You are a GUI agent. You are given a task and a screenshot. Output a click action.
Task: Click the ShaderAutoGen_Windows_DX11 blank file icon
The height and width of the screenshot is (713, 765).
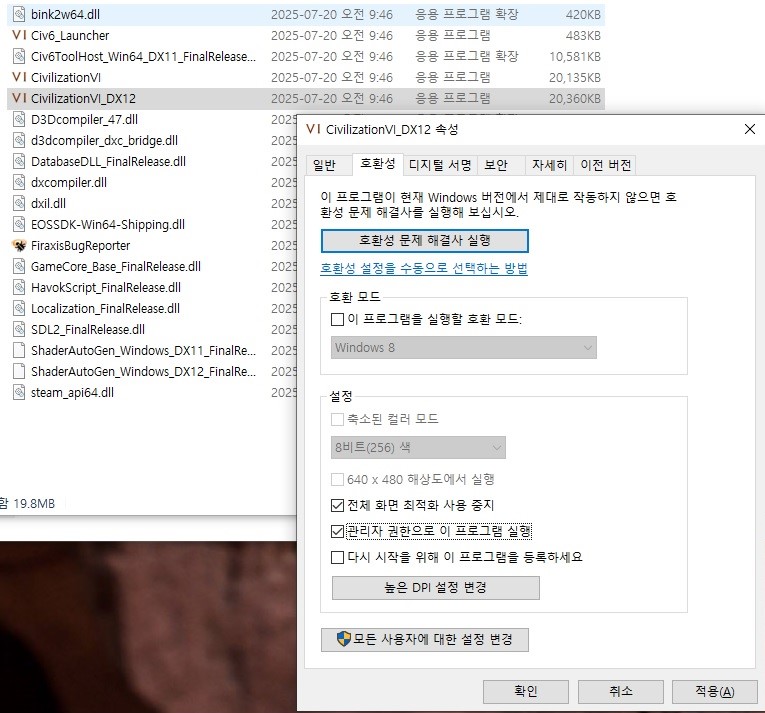click(x=19, y=350)
